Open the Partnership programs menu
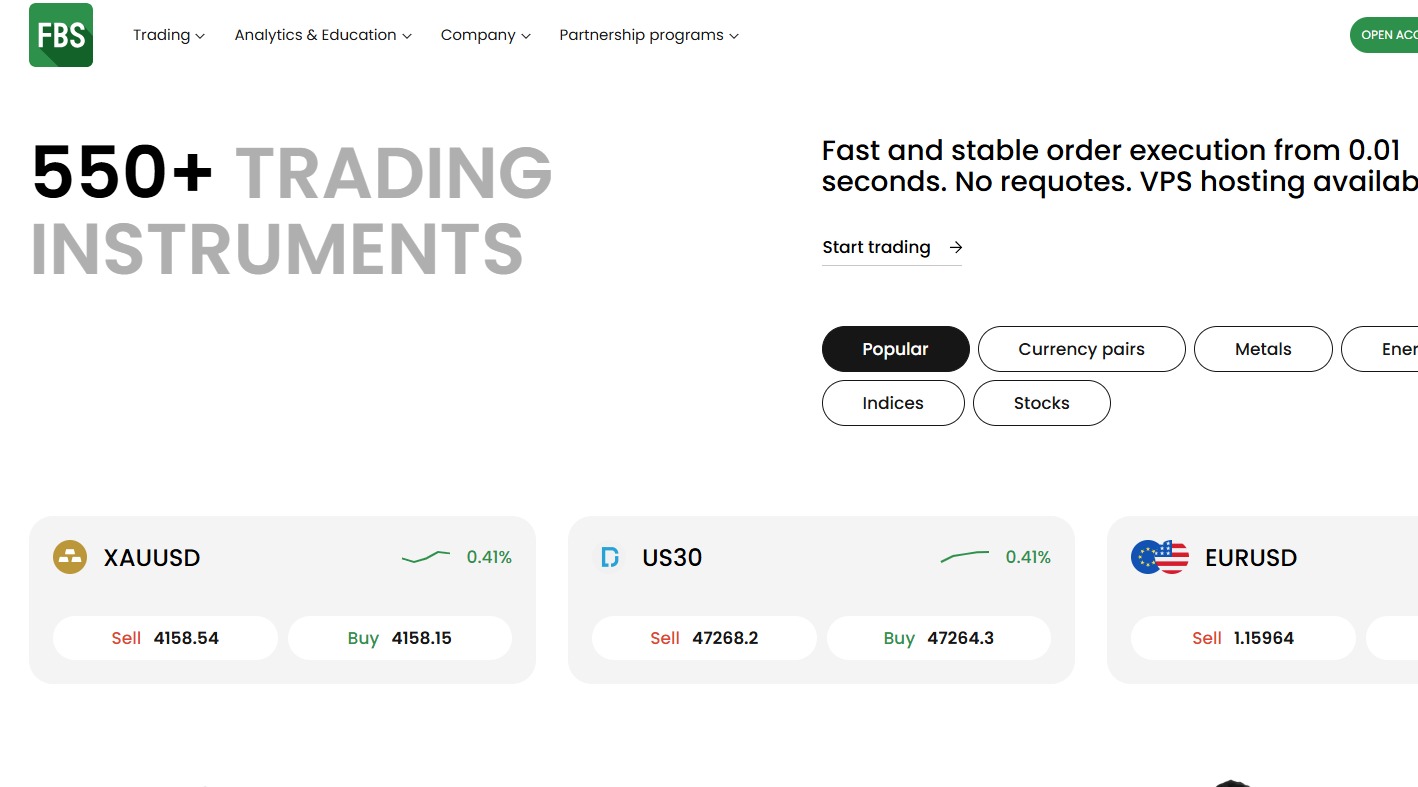Viewport: 1418px width, 787px height. click(x=648, y=35)
